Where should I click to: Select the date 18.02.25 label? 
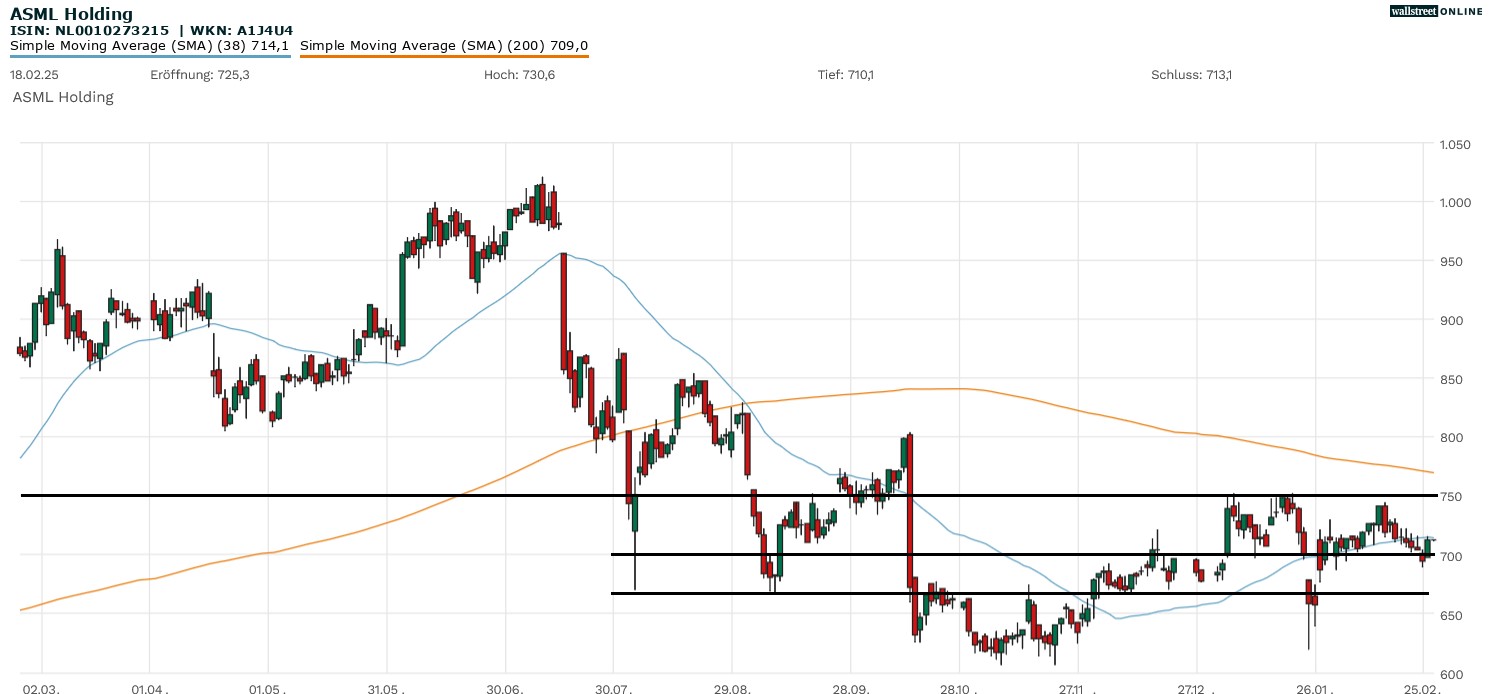33,73
